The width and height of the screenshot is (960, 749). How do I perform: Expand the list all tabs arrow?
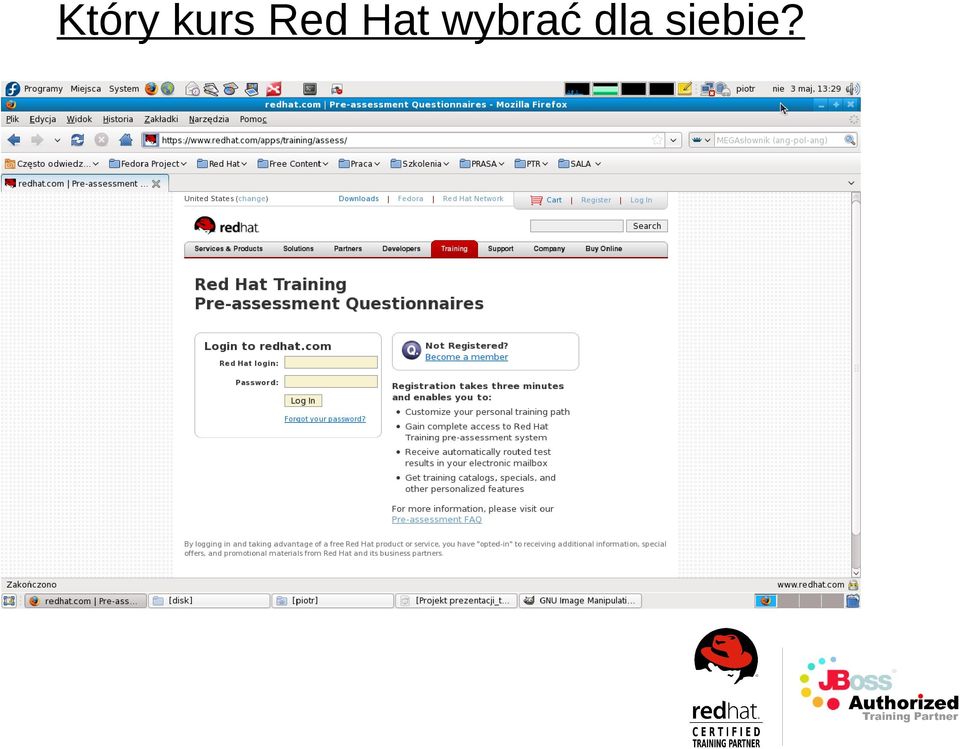[851, 183]
